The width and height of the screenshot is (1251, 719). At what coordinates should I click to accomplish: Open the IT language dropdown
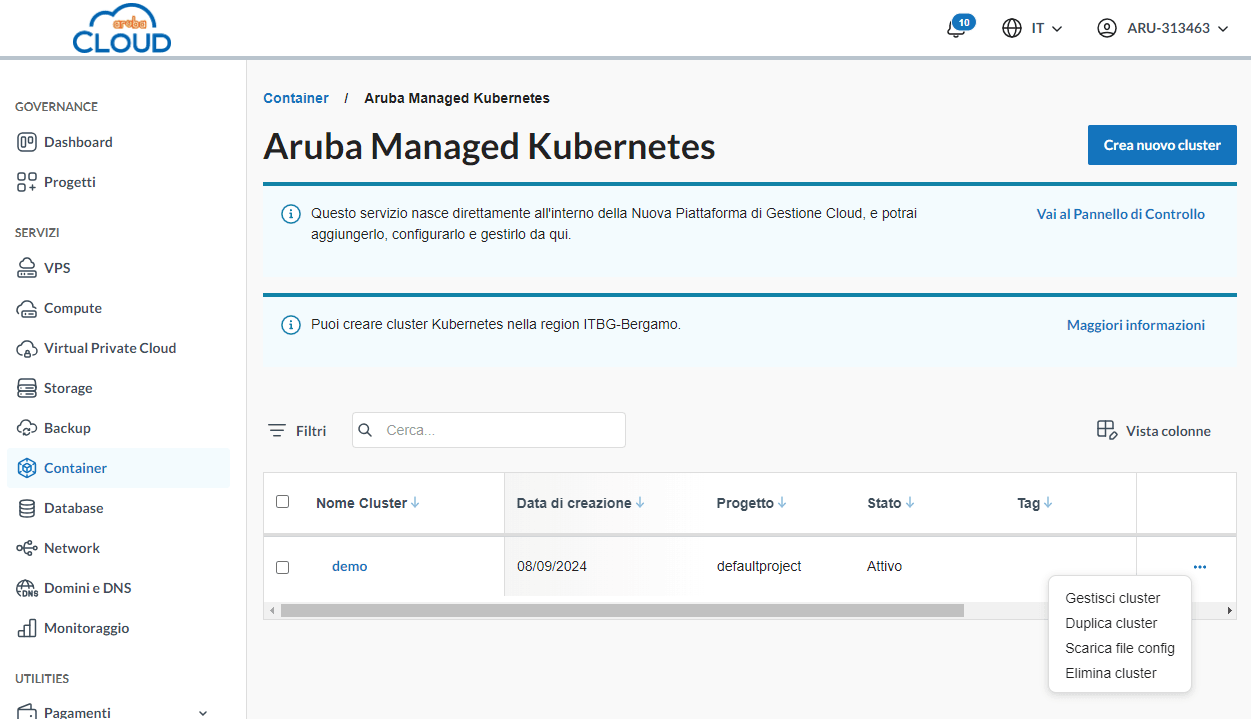[1033, 28]
